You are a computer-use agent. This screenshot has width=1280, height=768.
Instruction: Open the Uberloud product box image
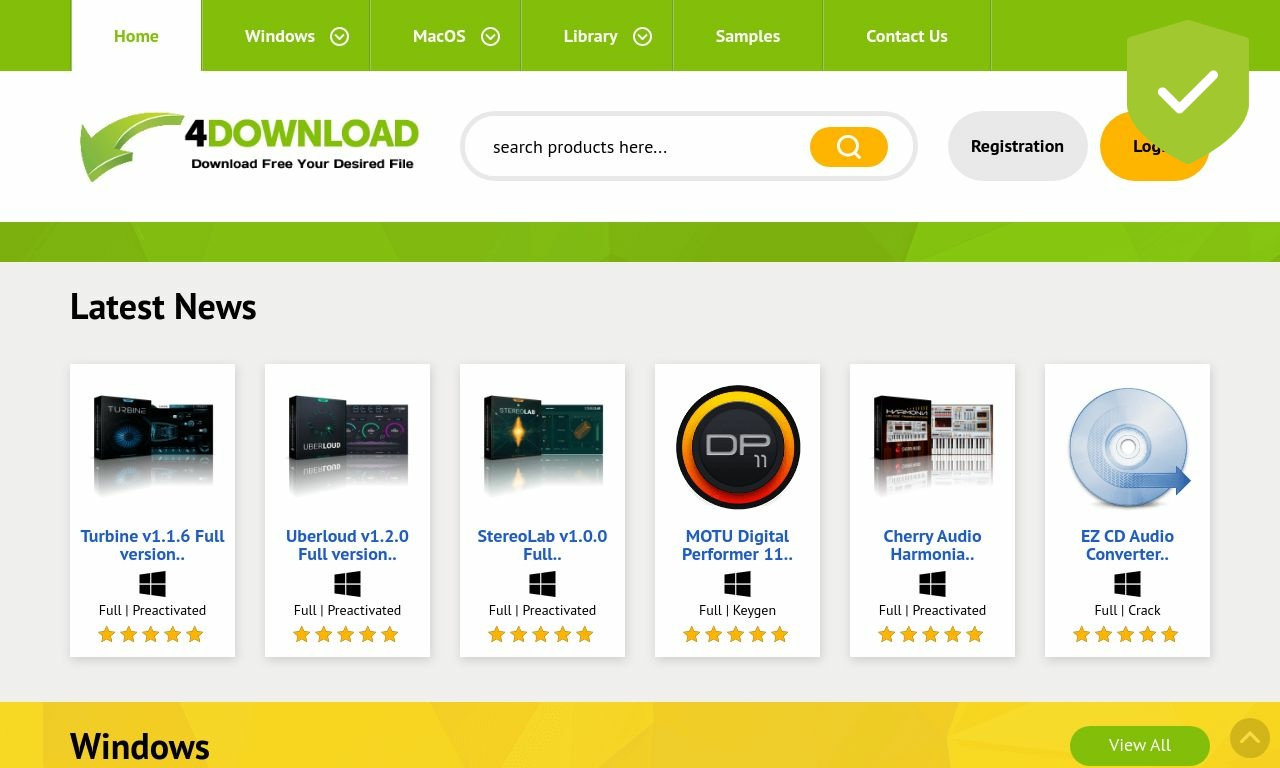pos(347,446)
